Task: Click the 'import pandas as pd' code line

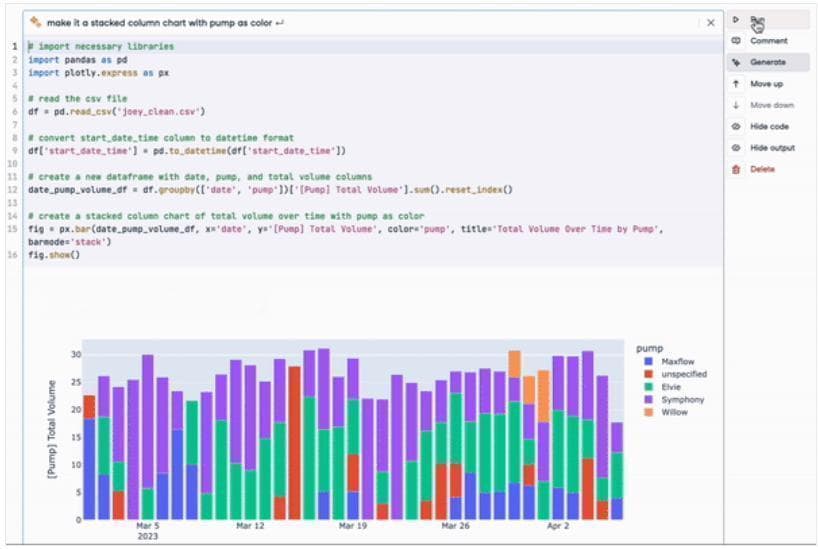Action: pos(78,59)
